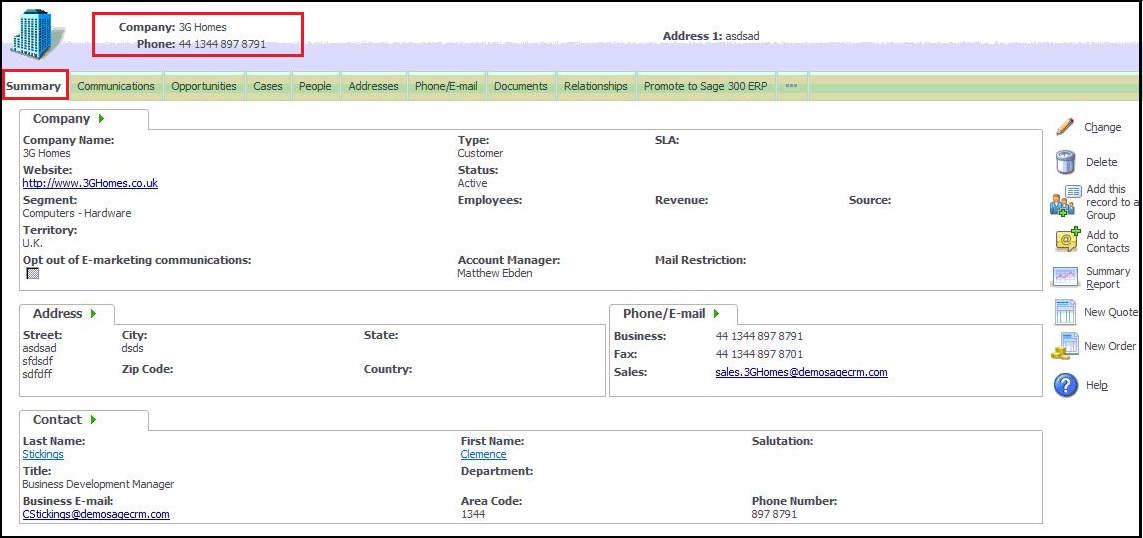Open the Clemence first name link

483,454
